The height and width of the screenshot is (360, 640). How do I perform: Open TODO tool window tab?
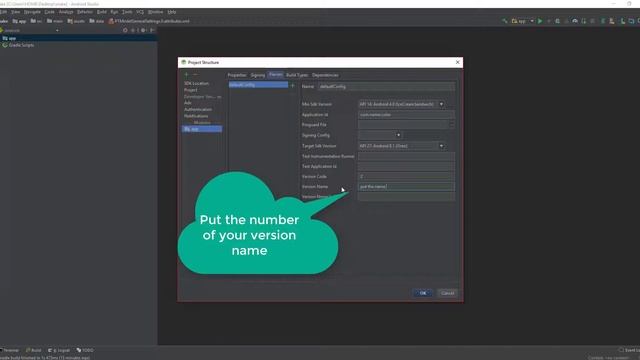85,350
